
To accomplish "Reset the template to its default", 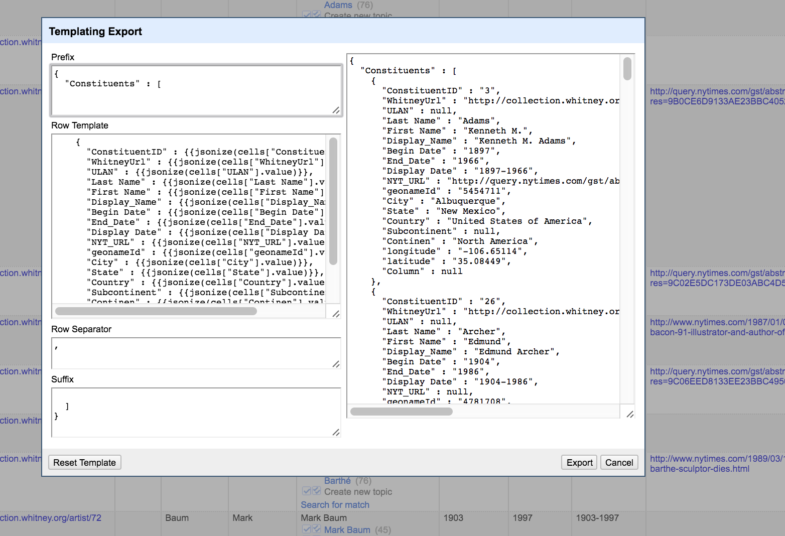I will point(85,462).
